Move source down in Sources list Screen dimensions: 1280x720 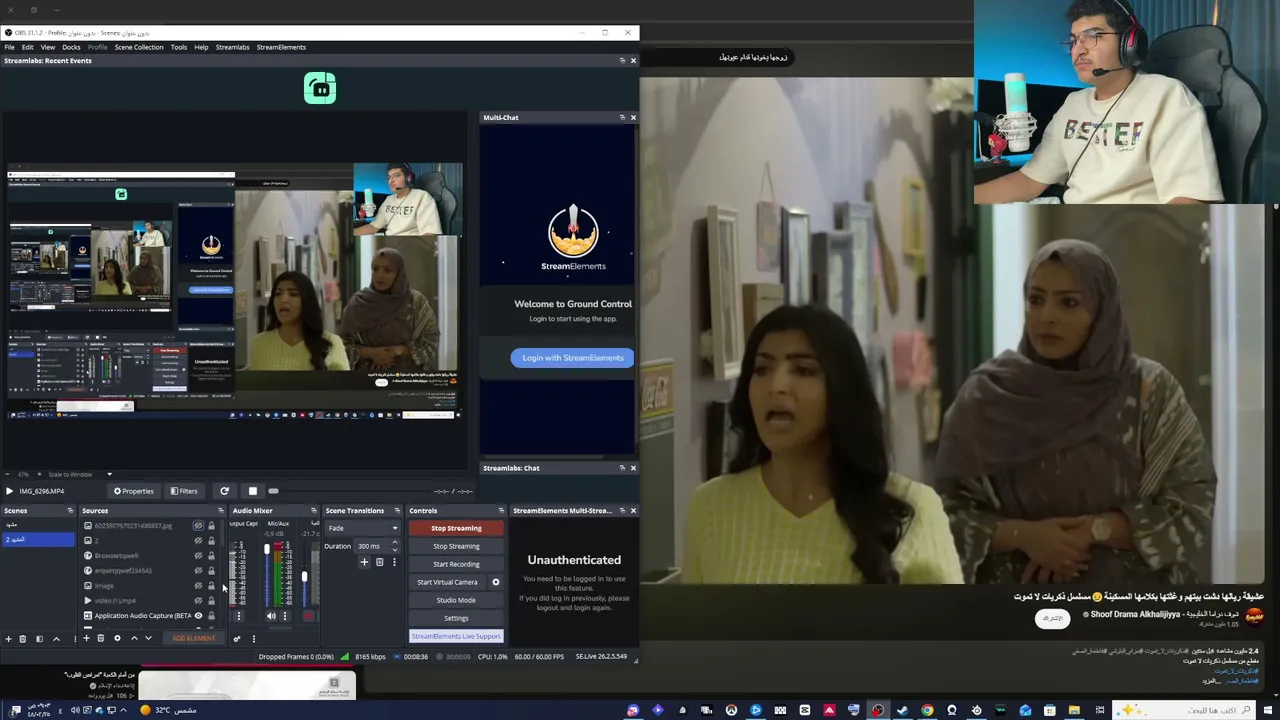(x=149, y=638)
